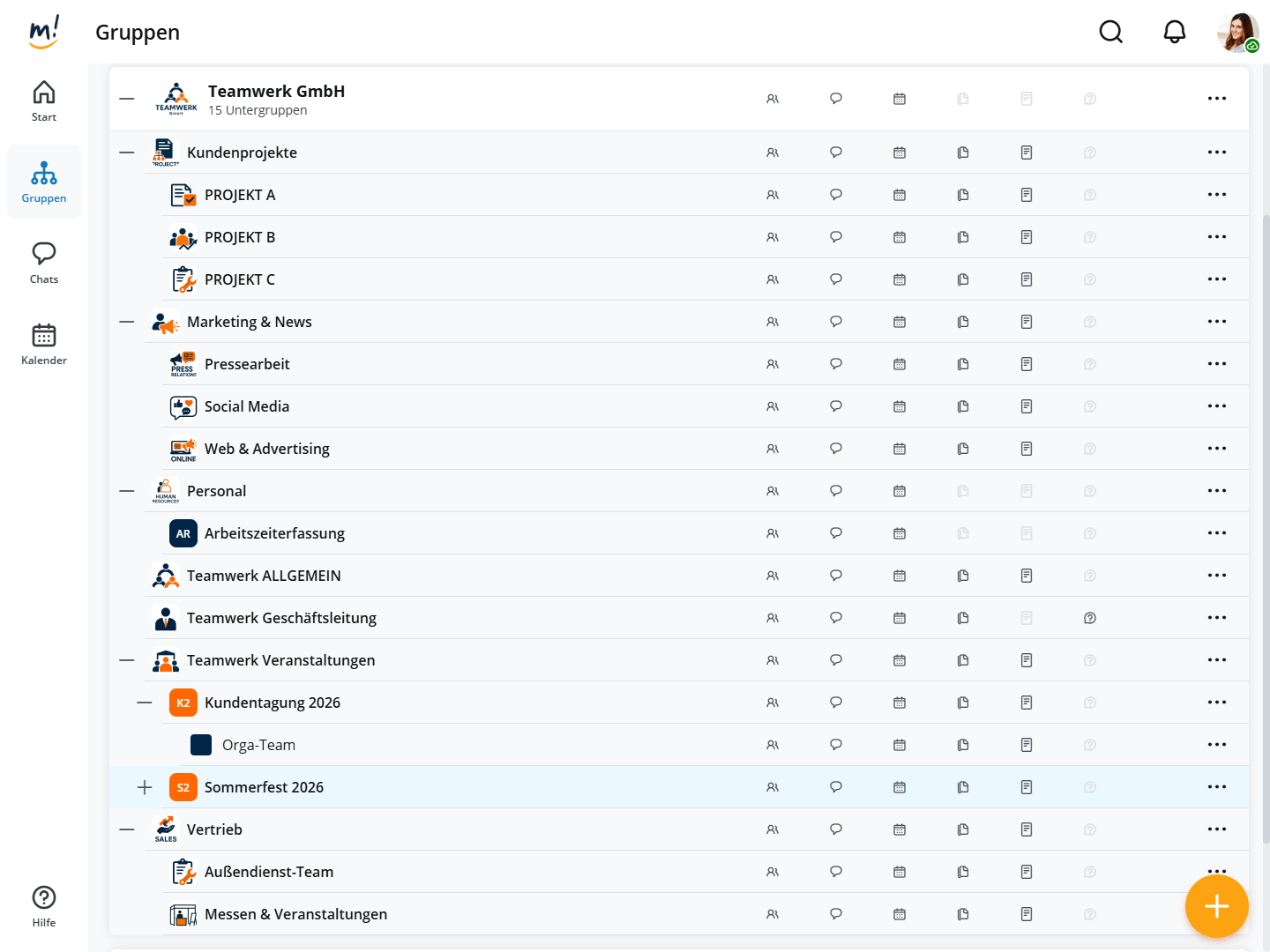Go to Start in sidebar
Viewport: 1270px width, 952px height.
click(44, 100)
